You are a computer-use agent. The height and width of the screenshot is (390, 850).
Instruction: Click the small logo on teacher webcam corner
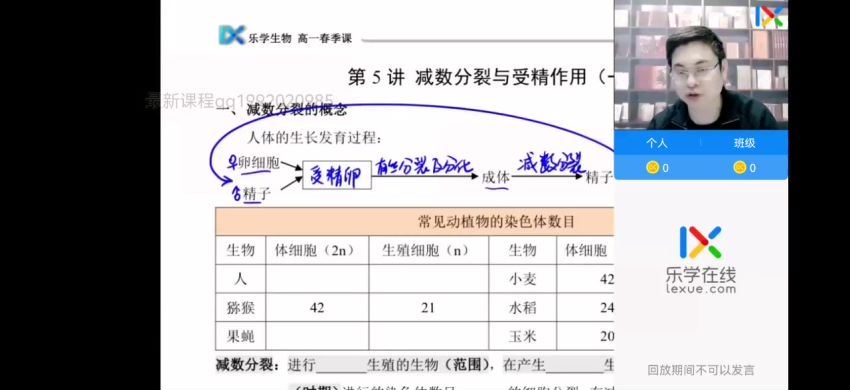[x=770, y=16]
